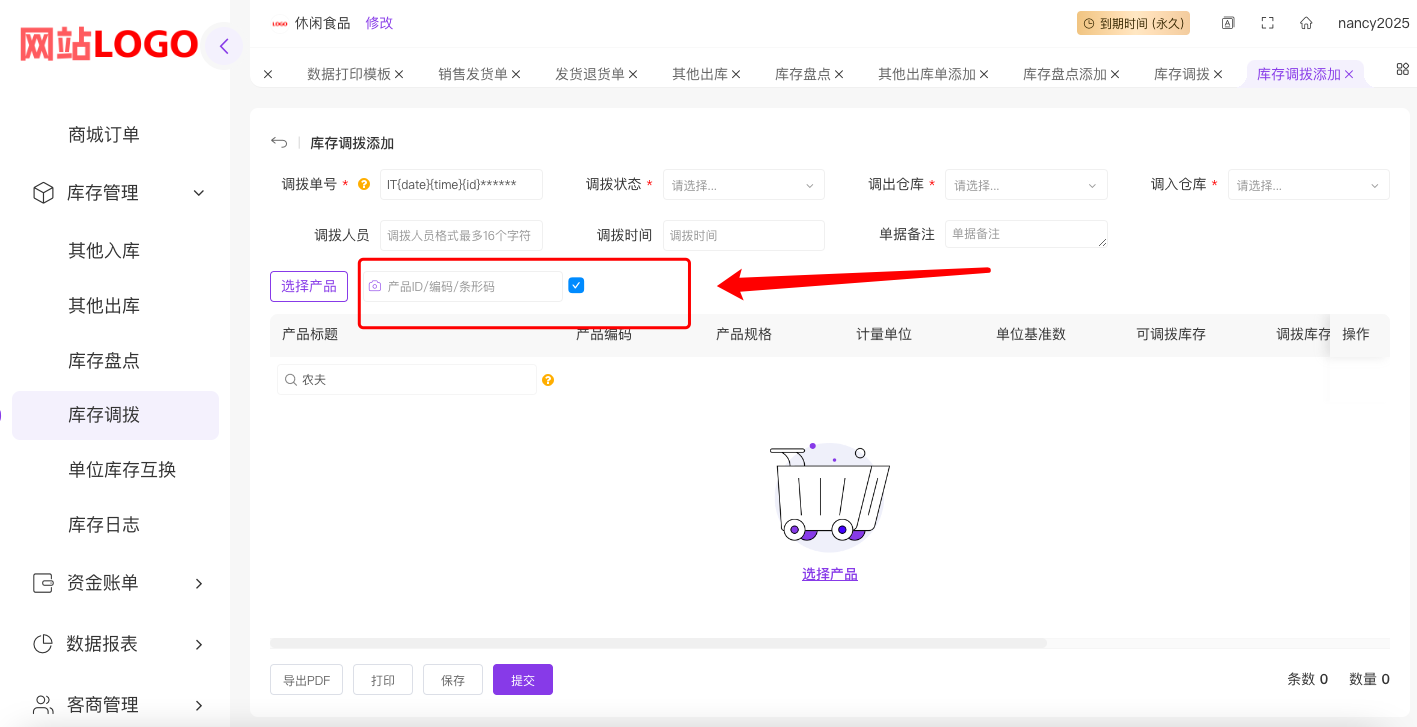
Task: Close the 销售发货单 tab
Action: [516, 74]
